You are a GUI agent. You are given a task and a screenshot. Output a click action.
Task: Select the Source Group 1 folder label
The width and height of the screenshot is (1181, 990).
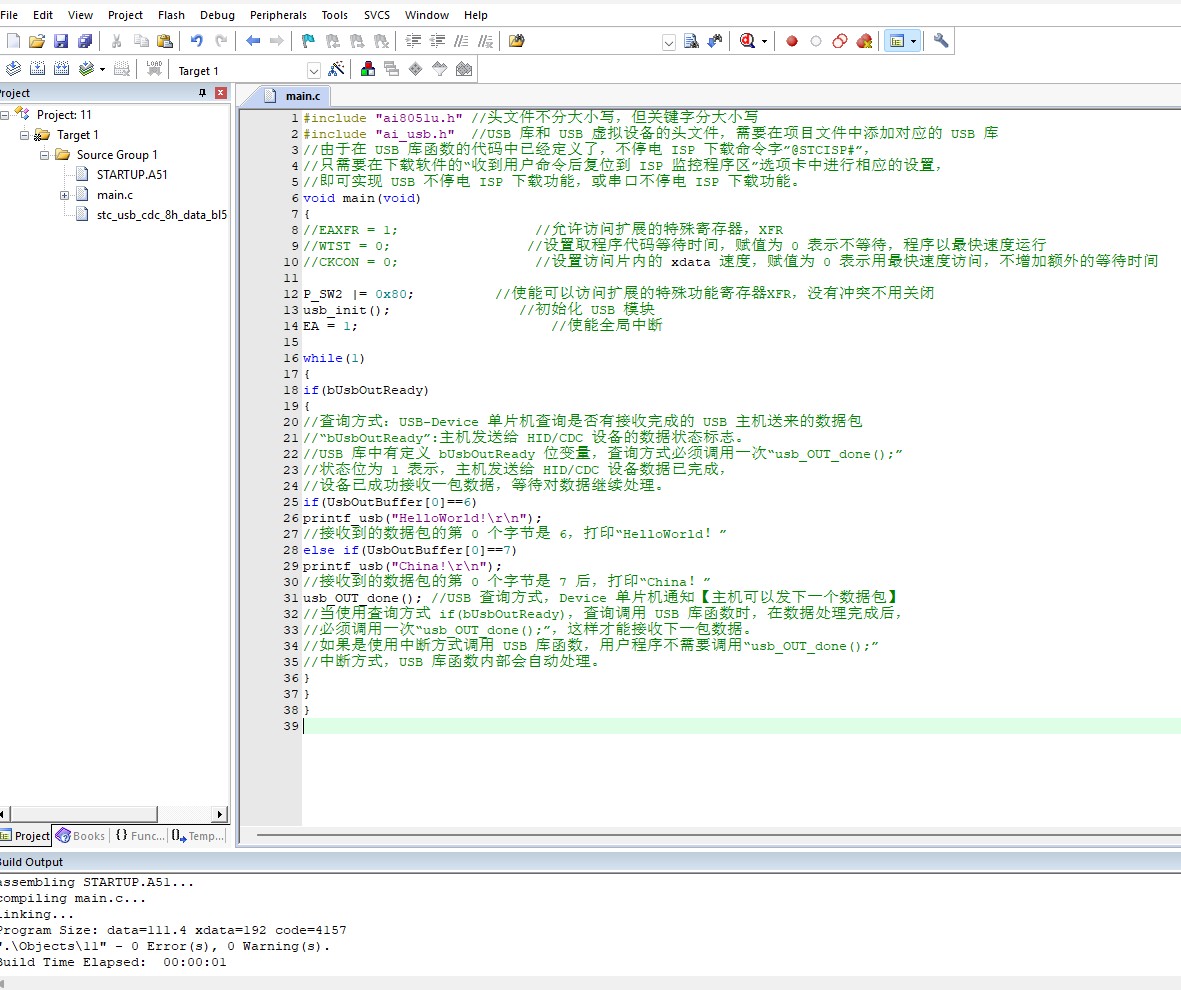117,154
